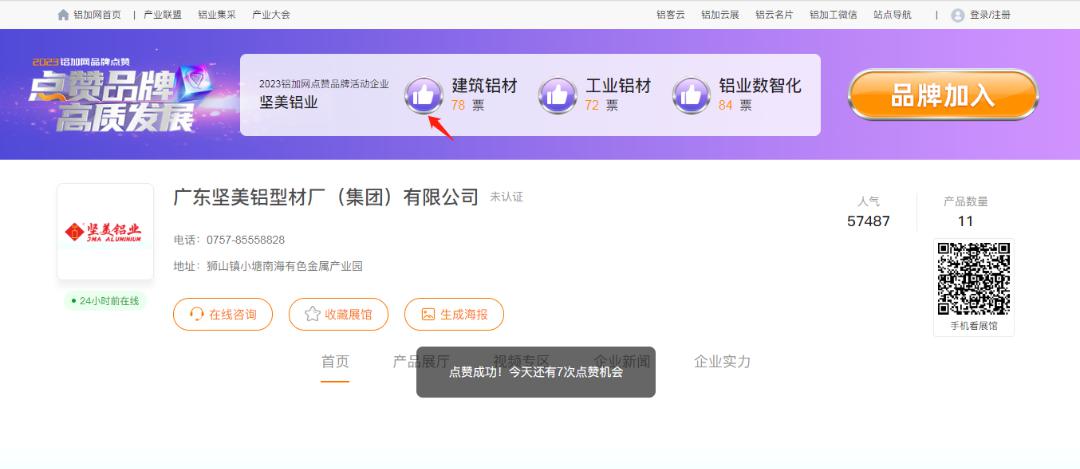Click the star icon in 收藏展馆
1080x469 pixels.
pos(312,314)
